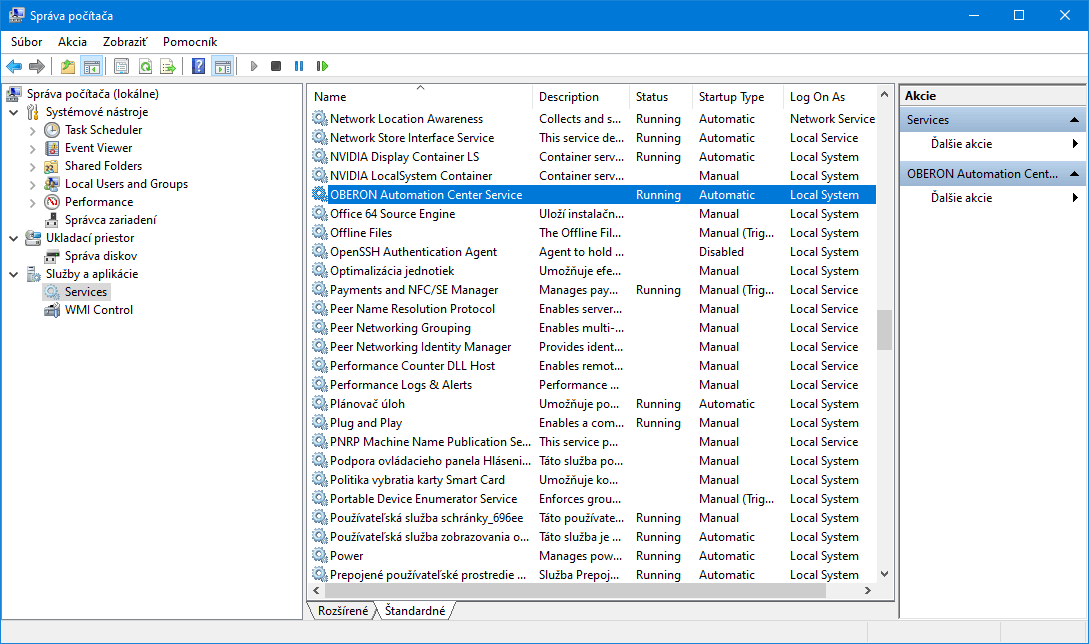This screenshot has height=644, width=1089.
Task: Click the Refresh toolbar icon
Action: (x=145, y=66)
